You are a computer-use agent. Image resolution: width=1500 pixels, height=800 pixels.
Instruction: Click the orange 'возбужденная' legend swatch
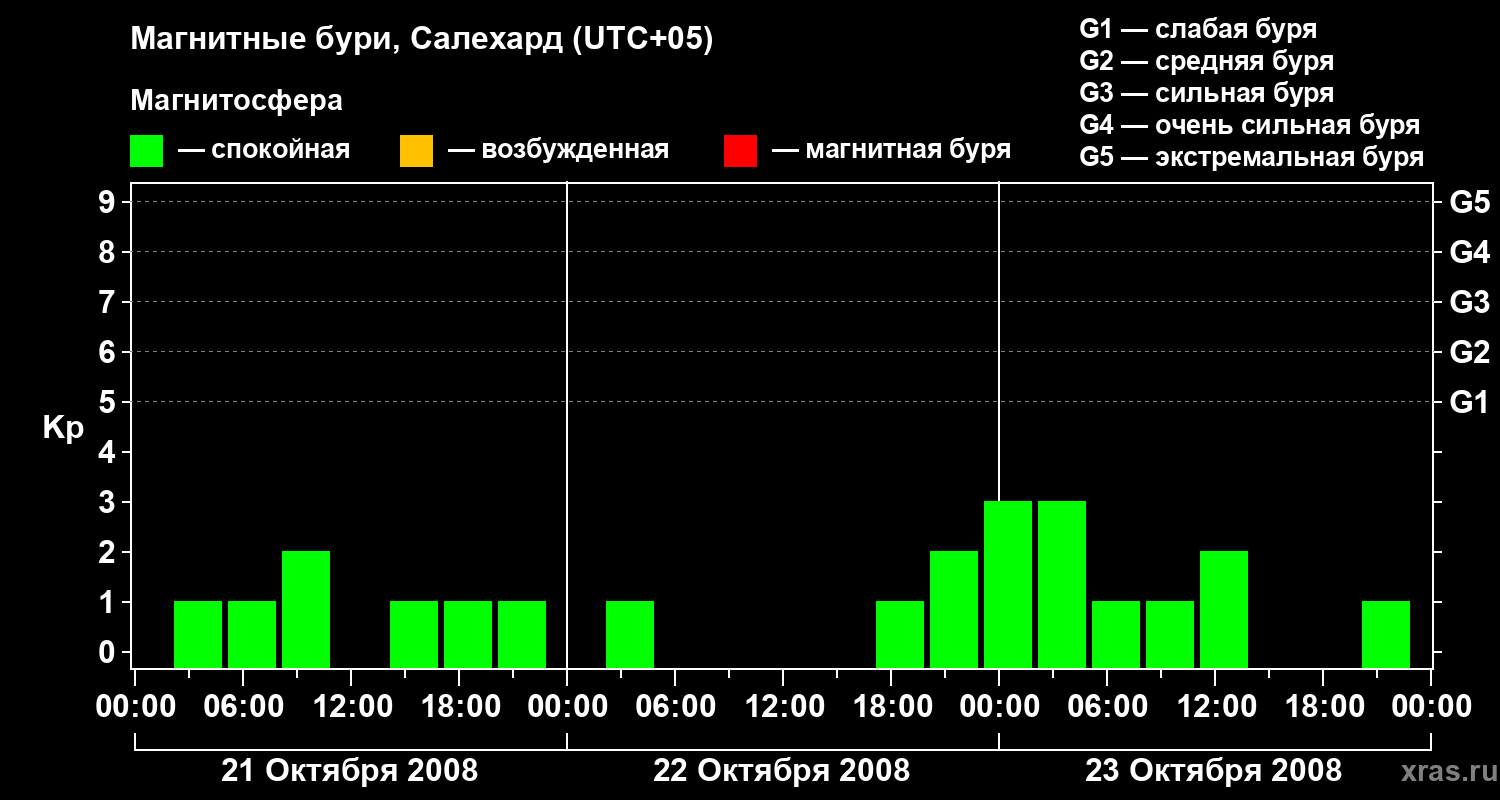click(x=416, y=151)
